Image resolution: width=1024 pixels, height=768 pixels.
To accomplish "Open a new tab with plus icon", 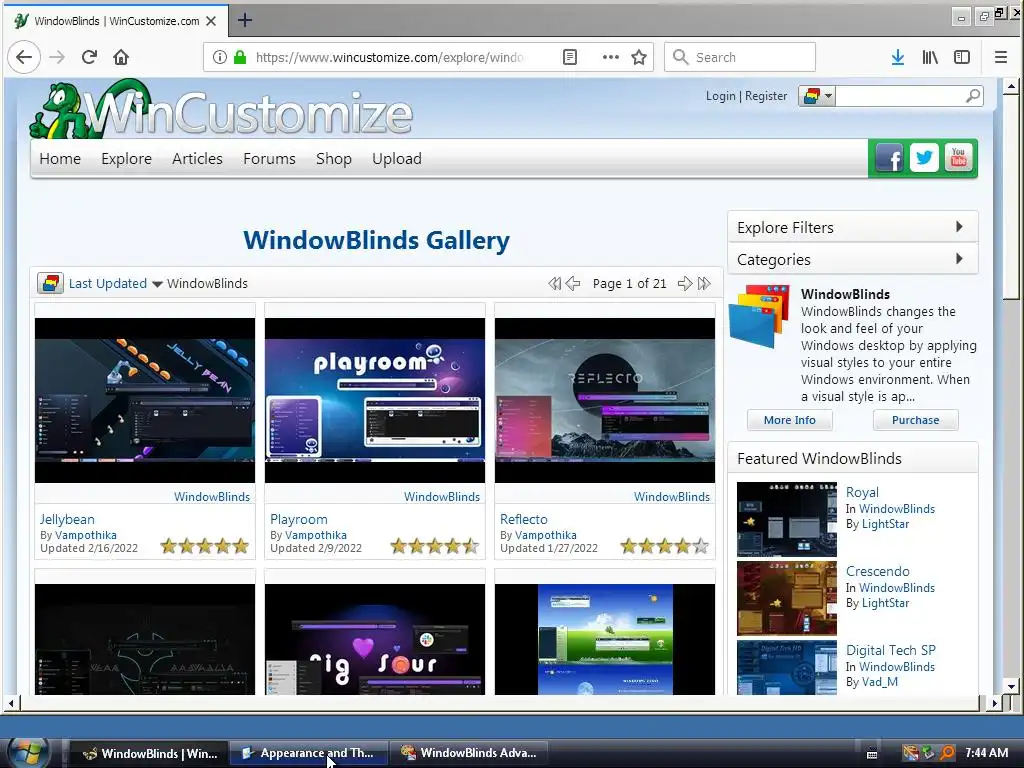I will coord(245,20).
